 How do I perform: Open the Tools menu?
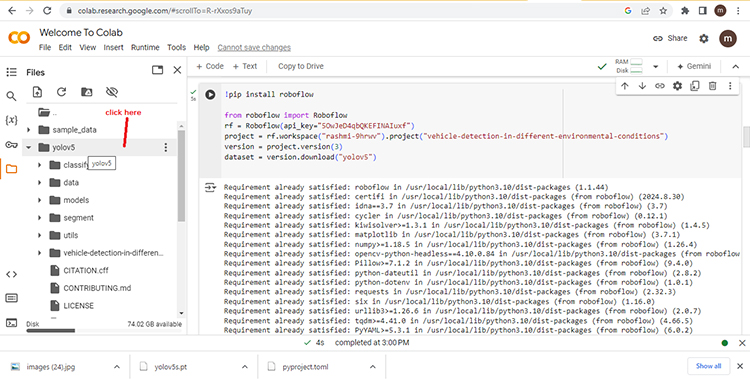click(x=176, y=47)
